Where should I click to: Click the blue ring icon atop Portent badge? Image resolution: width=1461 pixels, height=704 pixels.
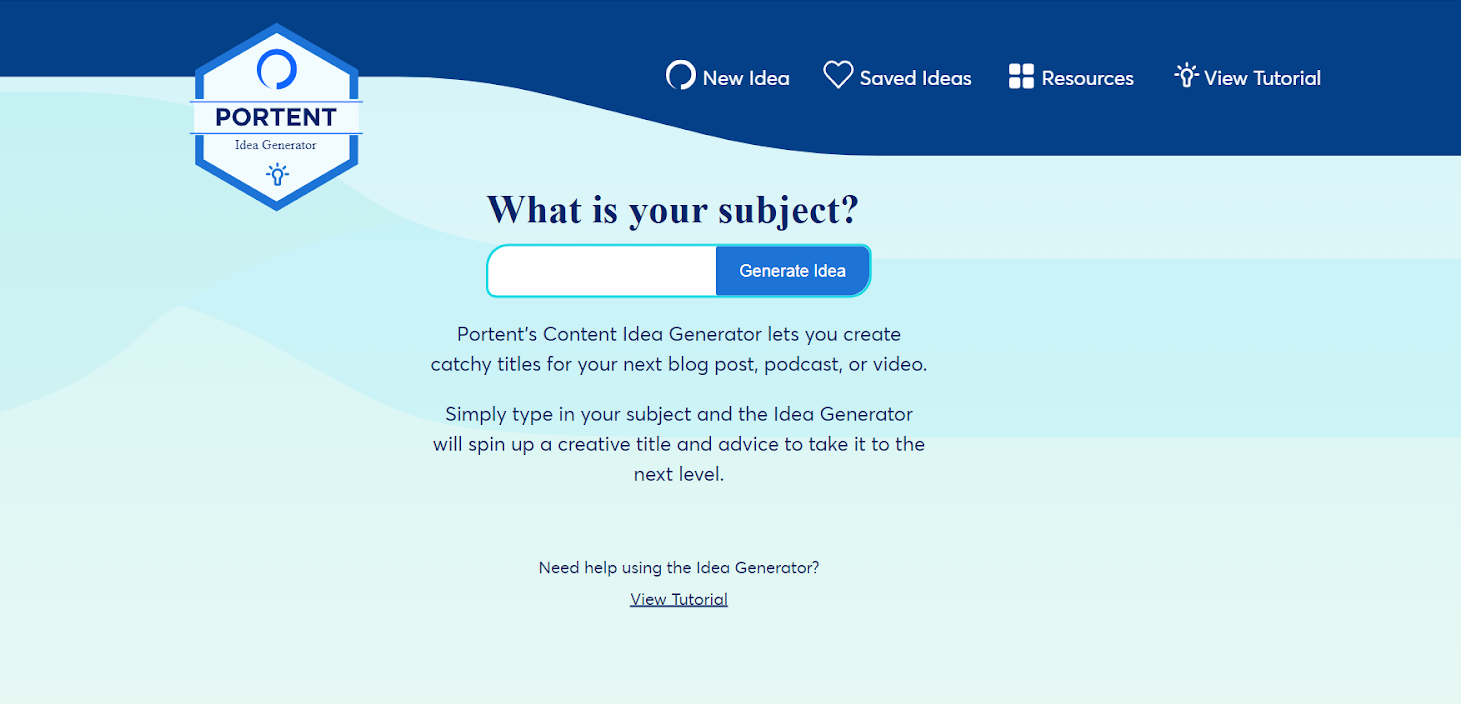point(277,70)
